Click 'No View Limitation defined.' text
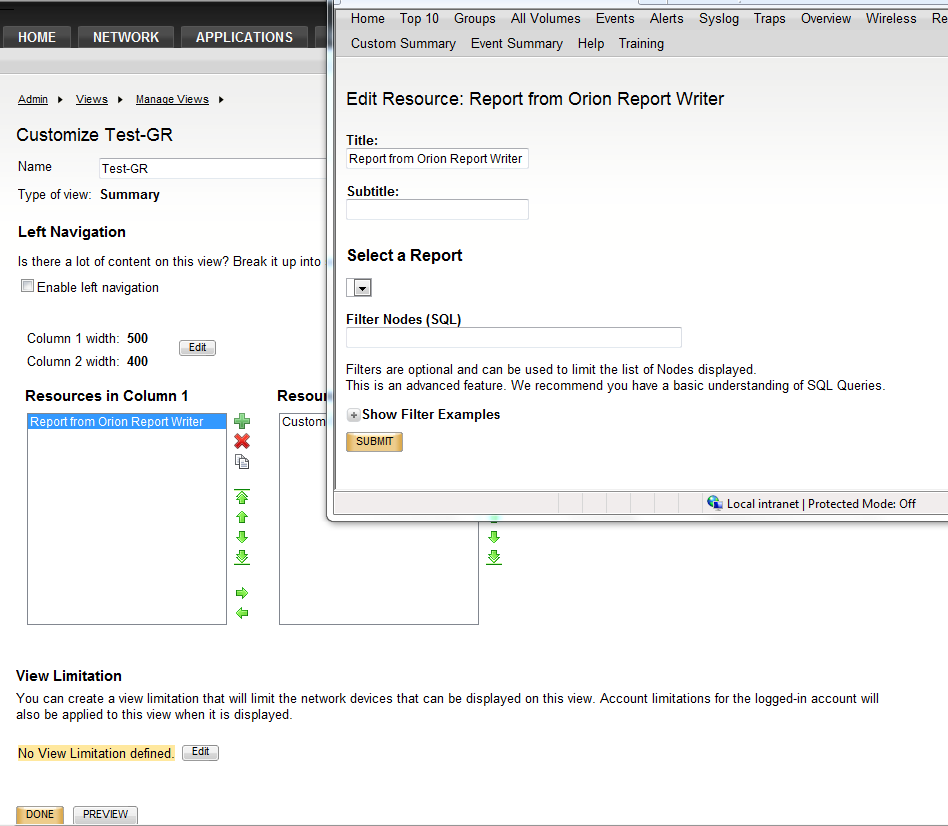This screenshot has width=948, height=826. click(x=96, y=753)
